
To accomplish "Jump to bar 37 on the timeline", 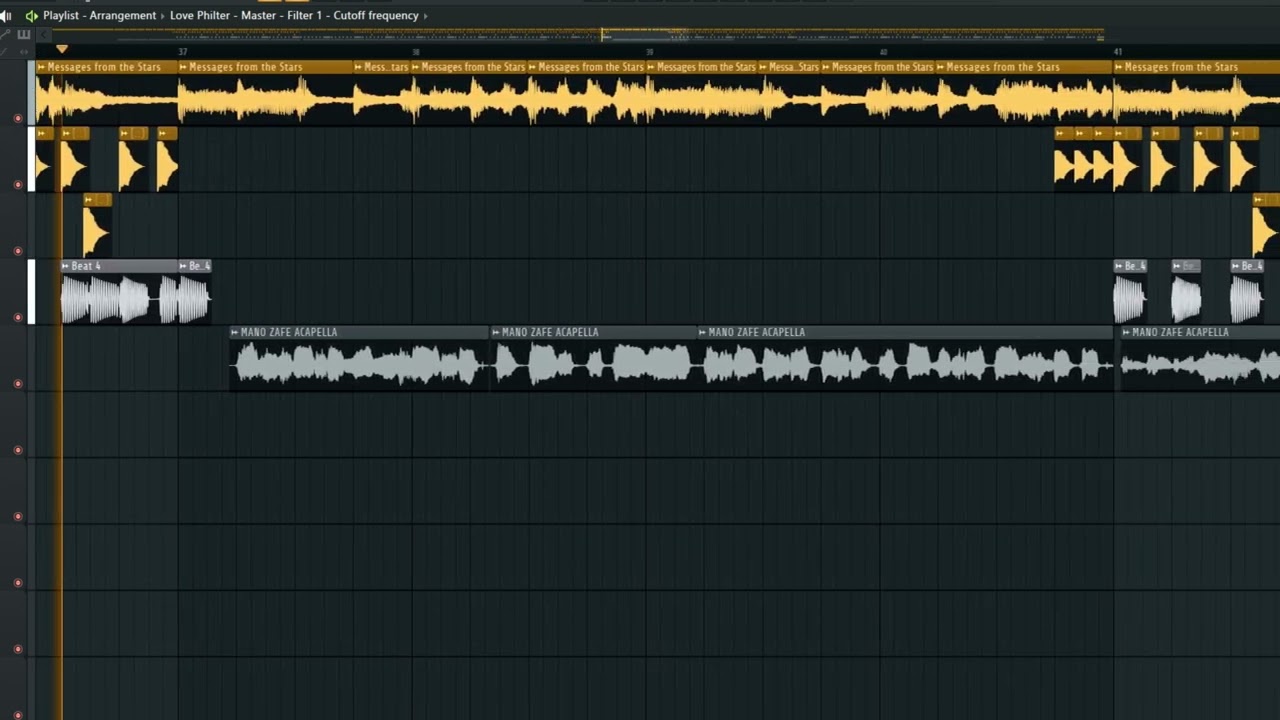I will tap(182, 51).
